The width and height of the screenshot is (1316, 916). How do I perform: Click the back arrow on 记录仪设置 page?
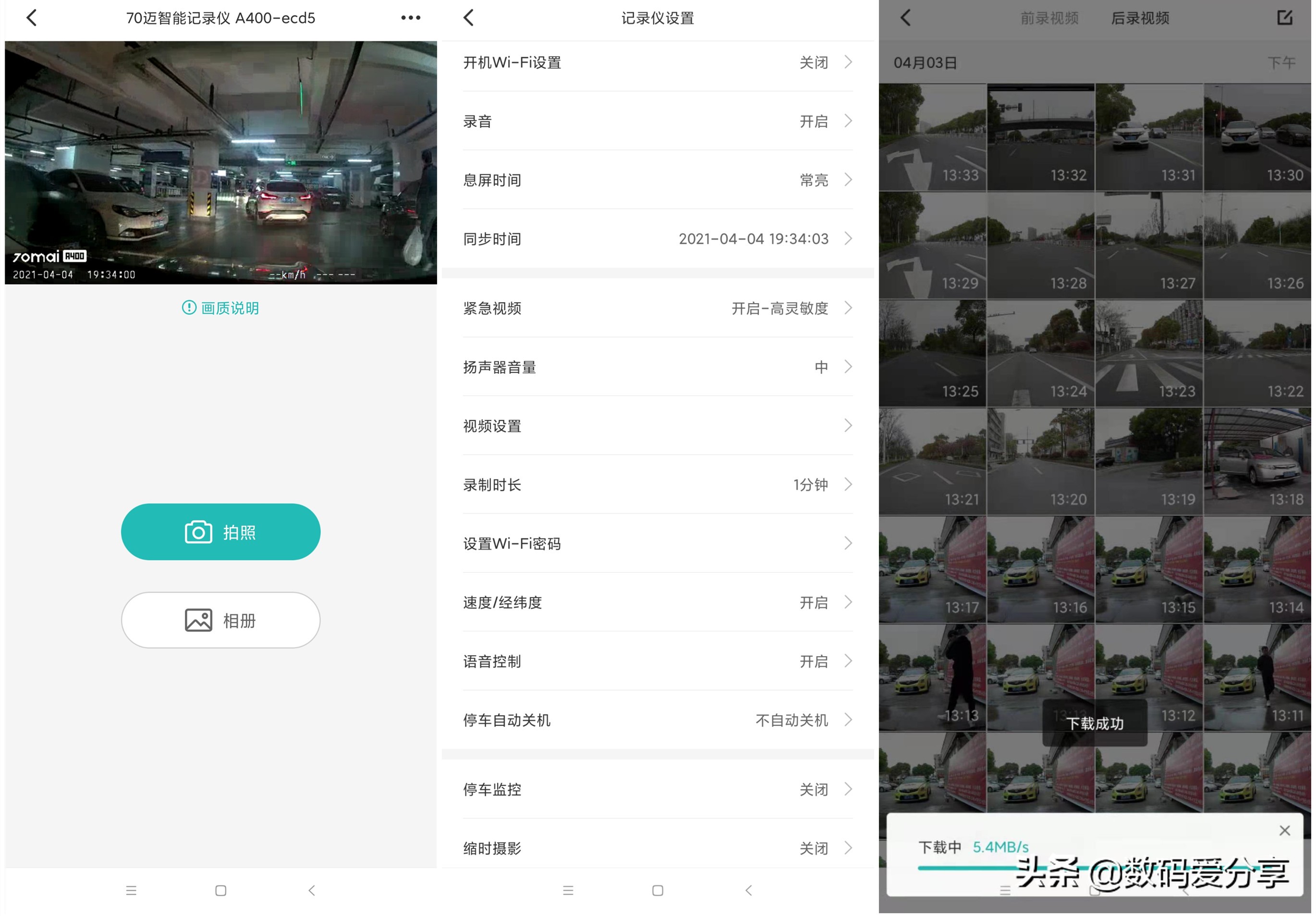point(469,18)
